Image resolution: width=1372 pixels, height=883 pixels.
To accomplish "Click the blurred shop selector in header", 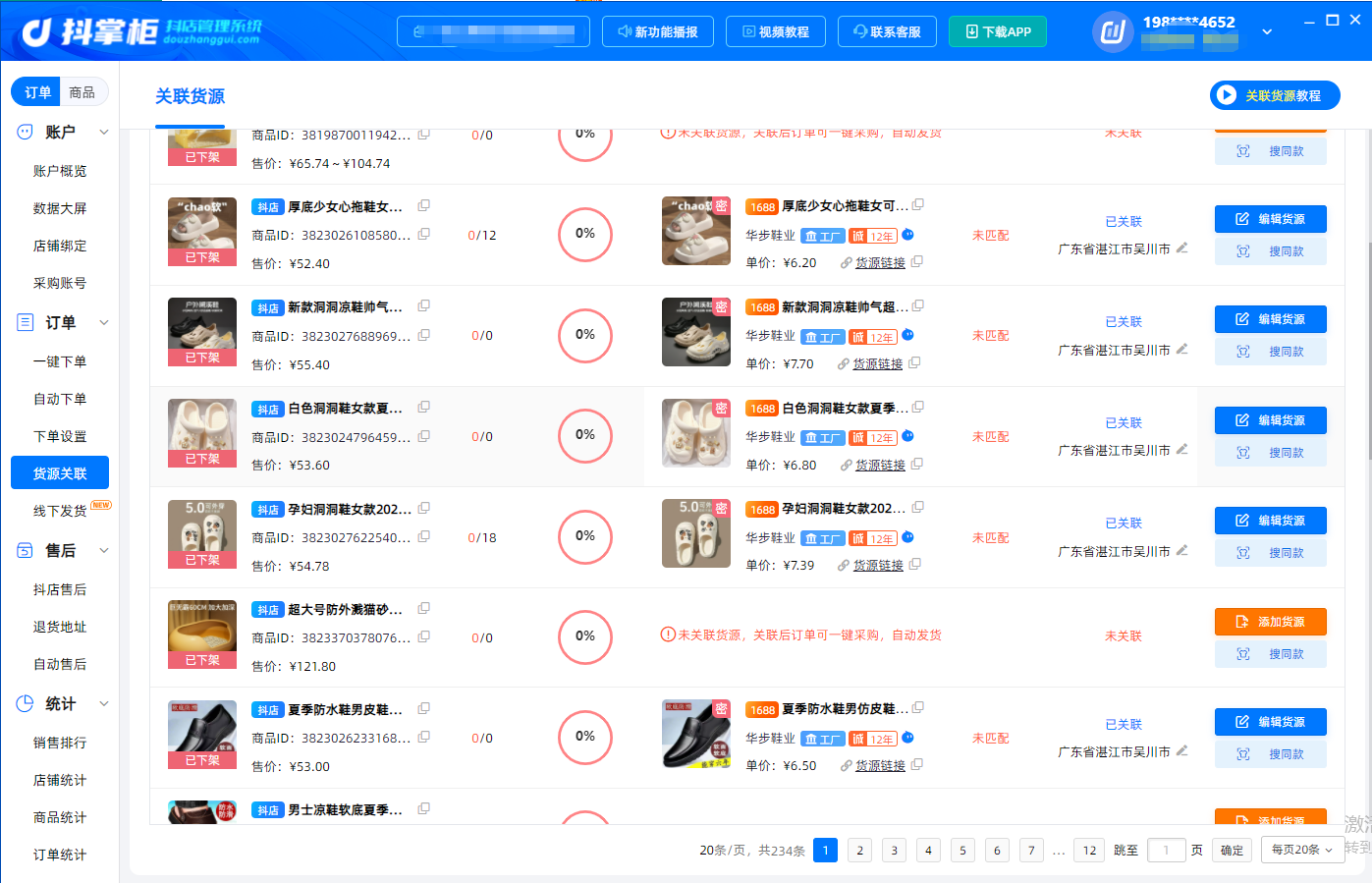I will (x=493, y=31).
